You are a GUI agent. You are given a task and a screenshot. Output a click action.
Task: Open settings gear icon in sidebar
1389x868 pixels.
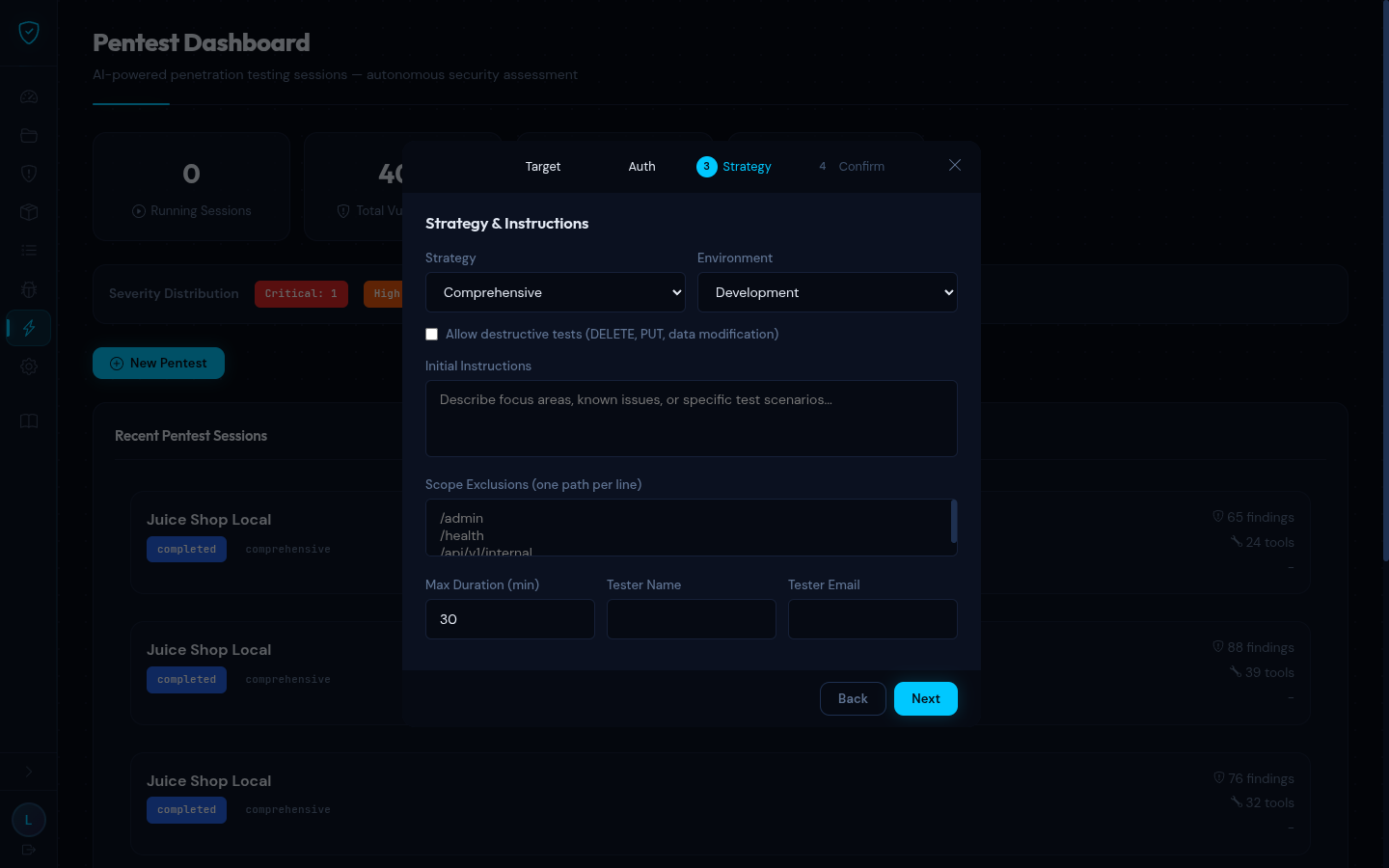(x=29, y=366)
